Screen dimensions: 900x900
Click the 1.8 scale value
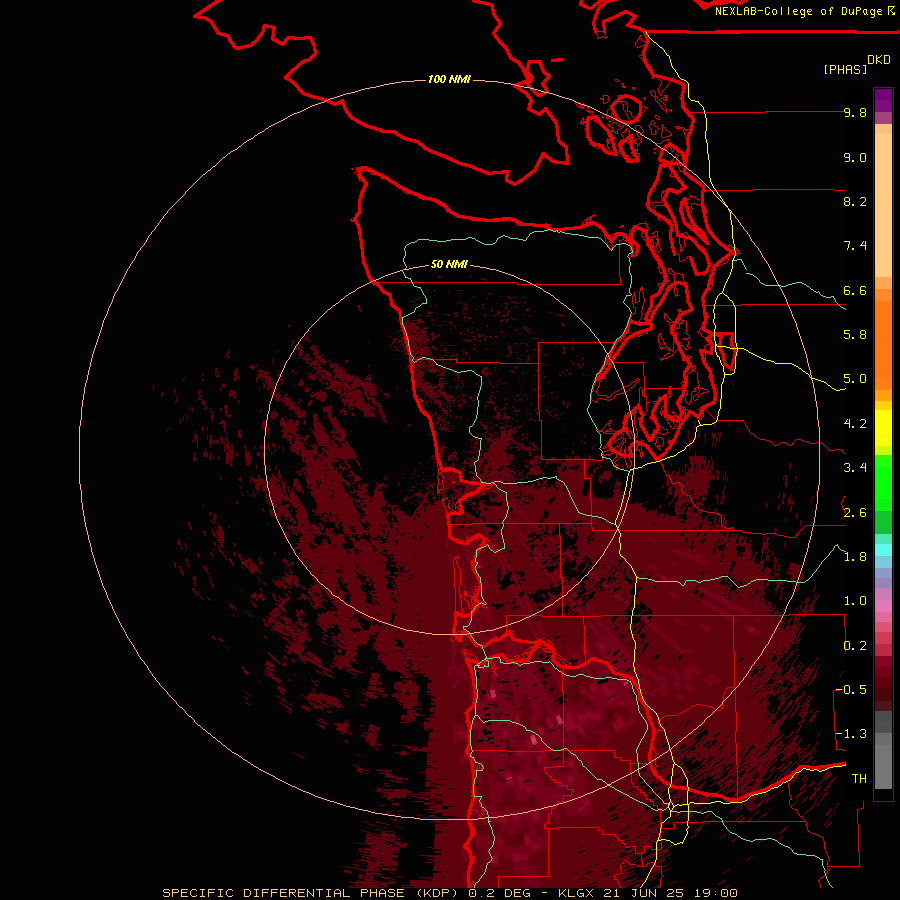click(x=855, y=557)
